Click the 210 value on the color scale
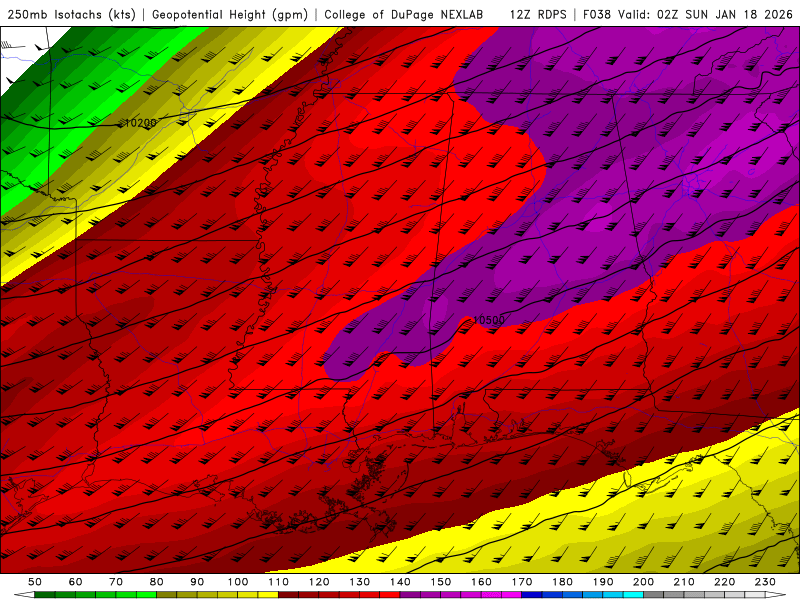 click(684, 582)
